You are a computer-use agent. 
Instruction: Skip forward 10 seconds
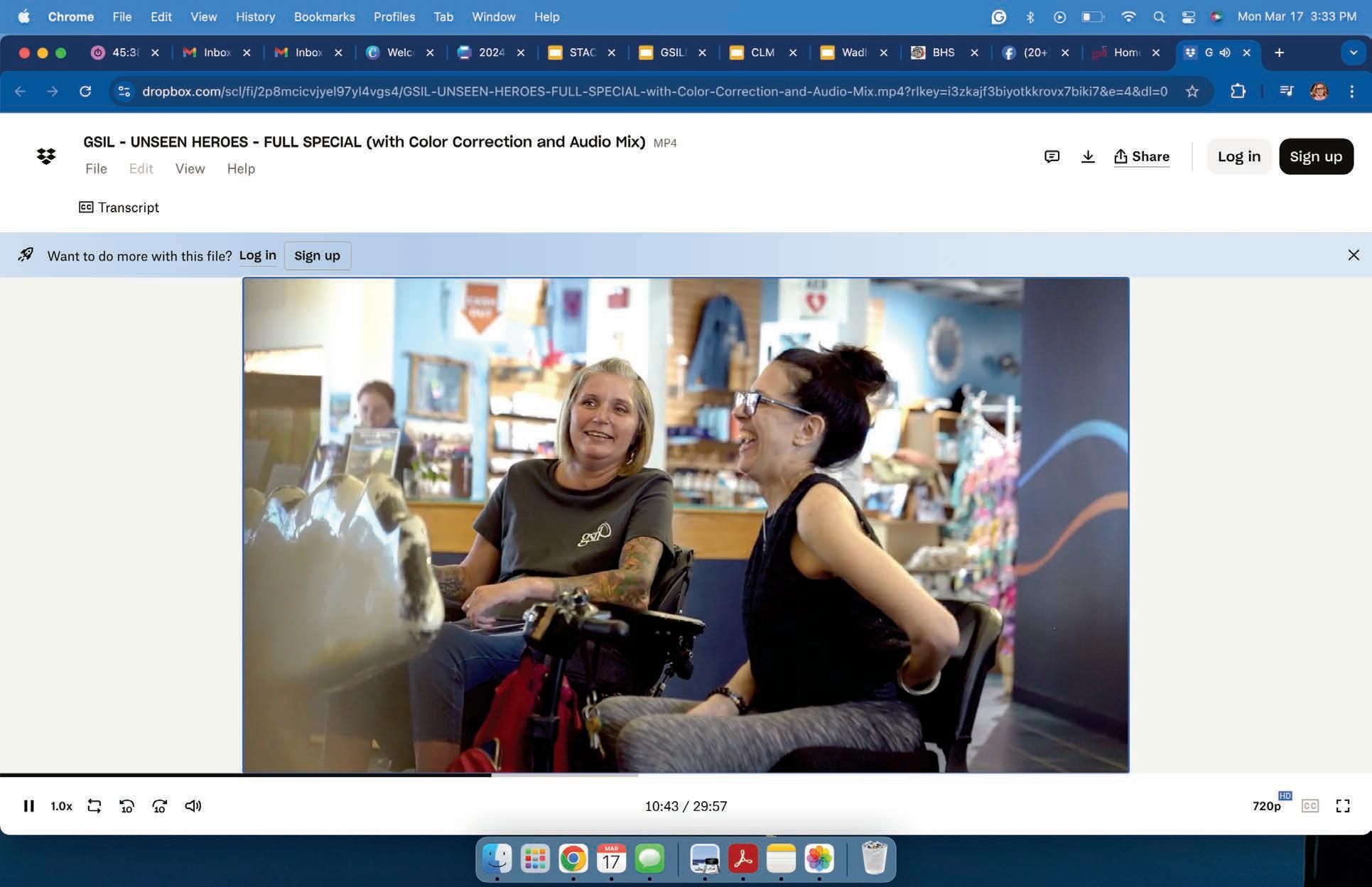coord(159,806)
